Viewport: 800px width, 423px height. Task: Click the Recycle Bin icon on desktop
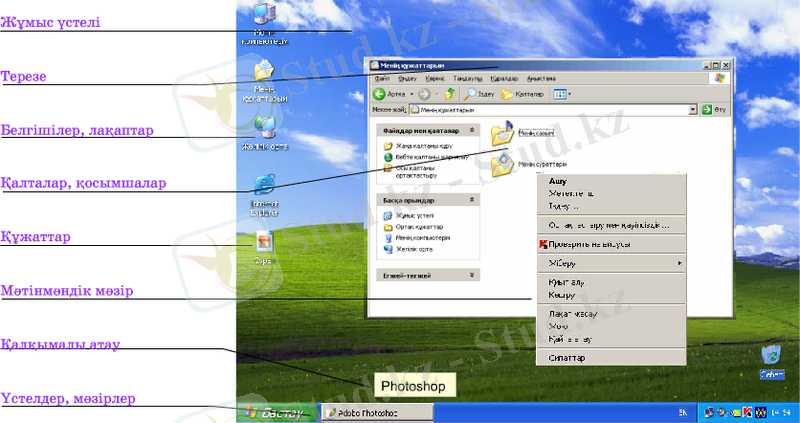pos(770,356)
